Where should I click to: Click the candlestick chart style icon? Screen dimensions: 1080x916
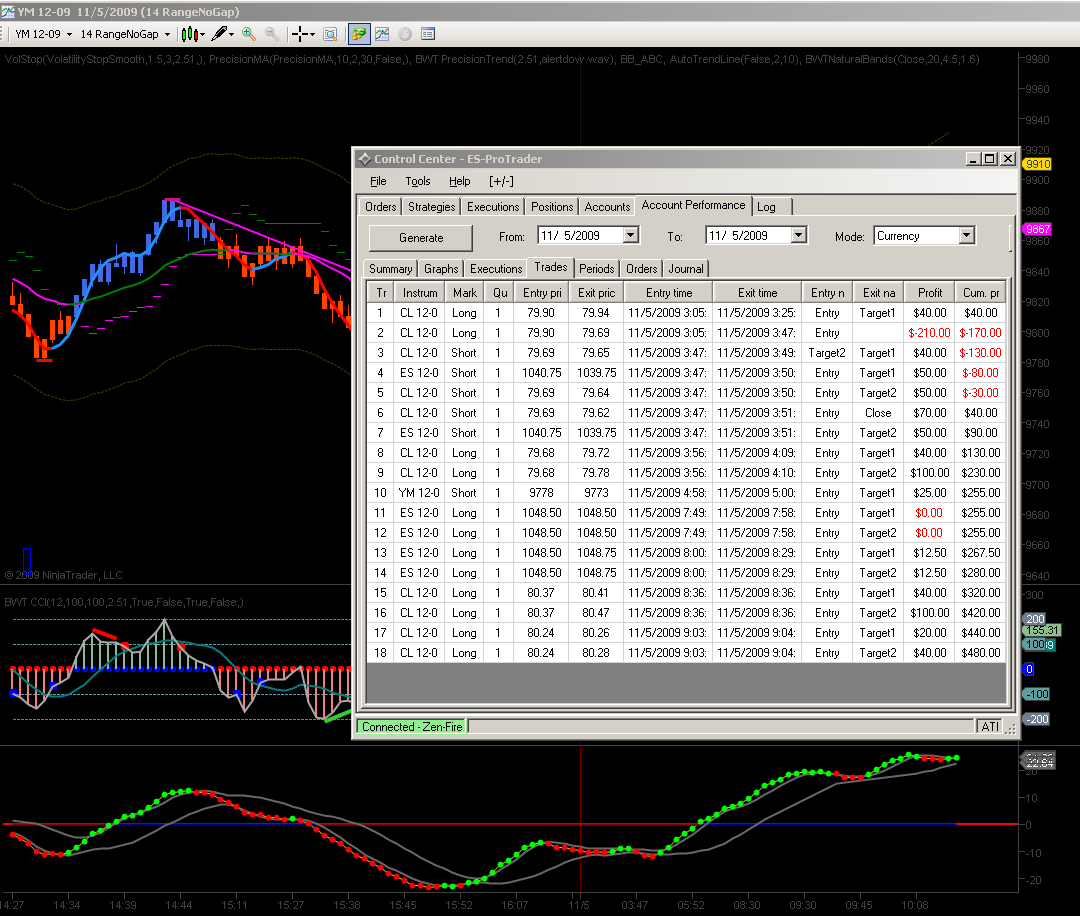point(189,34)
